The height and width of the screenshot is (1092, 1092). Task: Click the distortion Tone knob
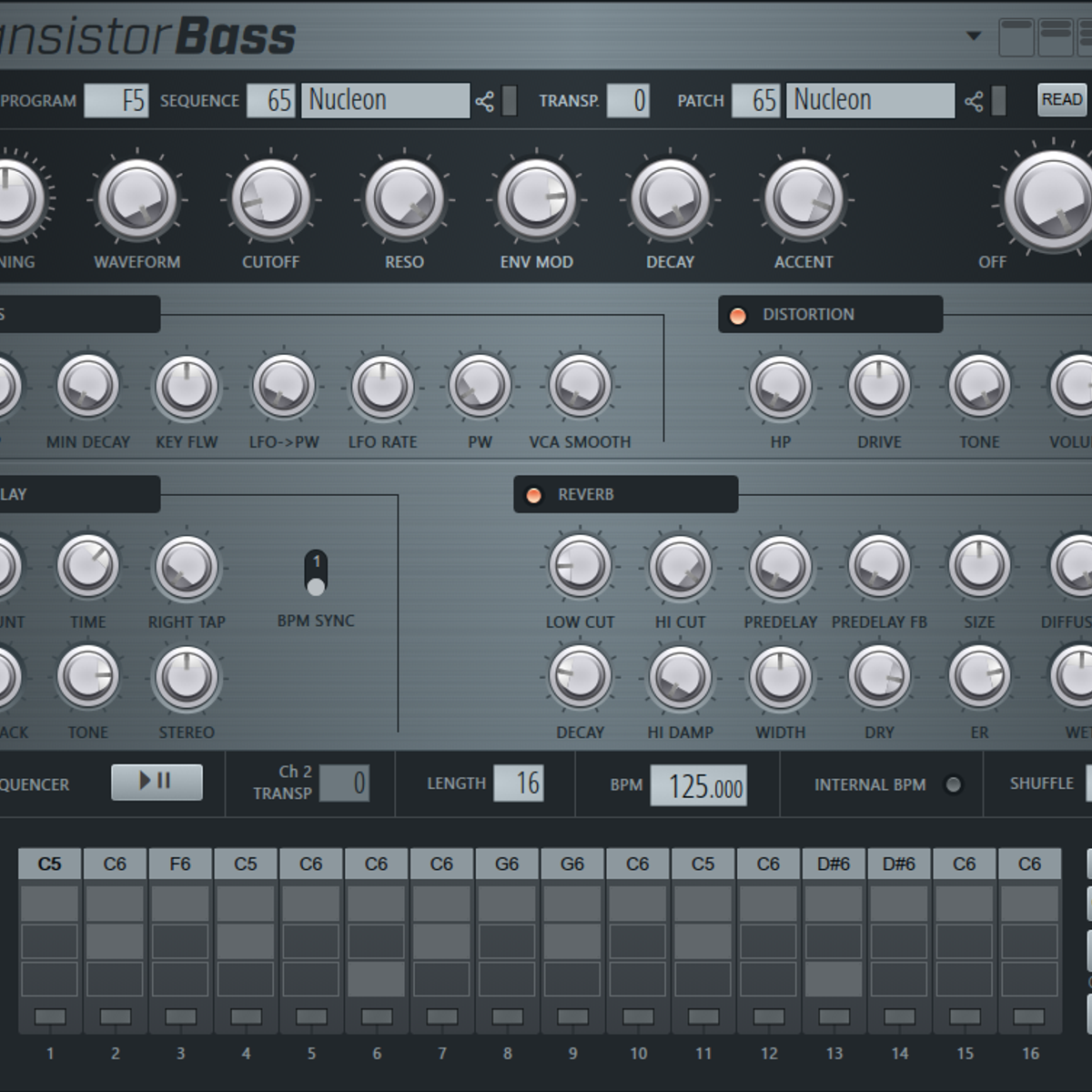click(979, 387)
